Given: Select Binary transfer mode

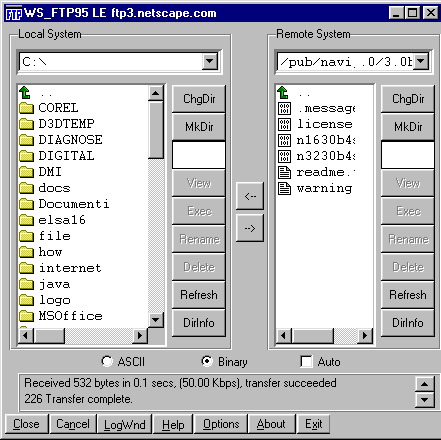Looking at the screenshot, I should tap(207, 361).
